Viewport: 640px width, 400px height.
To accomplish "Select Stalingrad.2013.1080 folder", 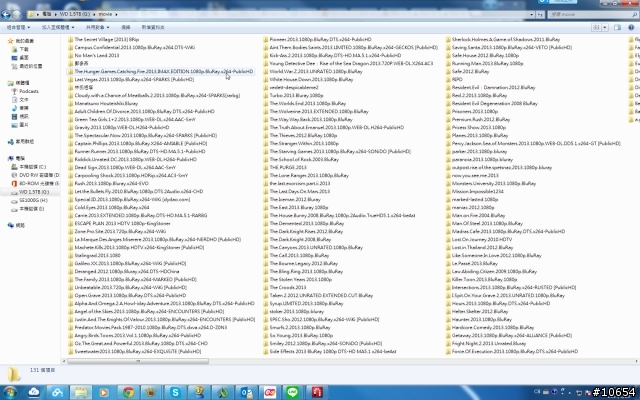I will point(97,256).
